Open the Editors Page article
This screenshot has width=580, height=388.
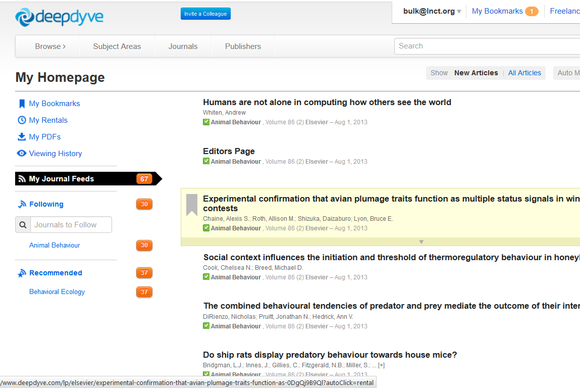coord(229,151)
